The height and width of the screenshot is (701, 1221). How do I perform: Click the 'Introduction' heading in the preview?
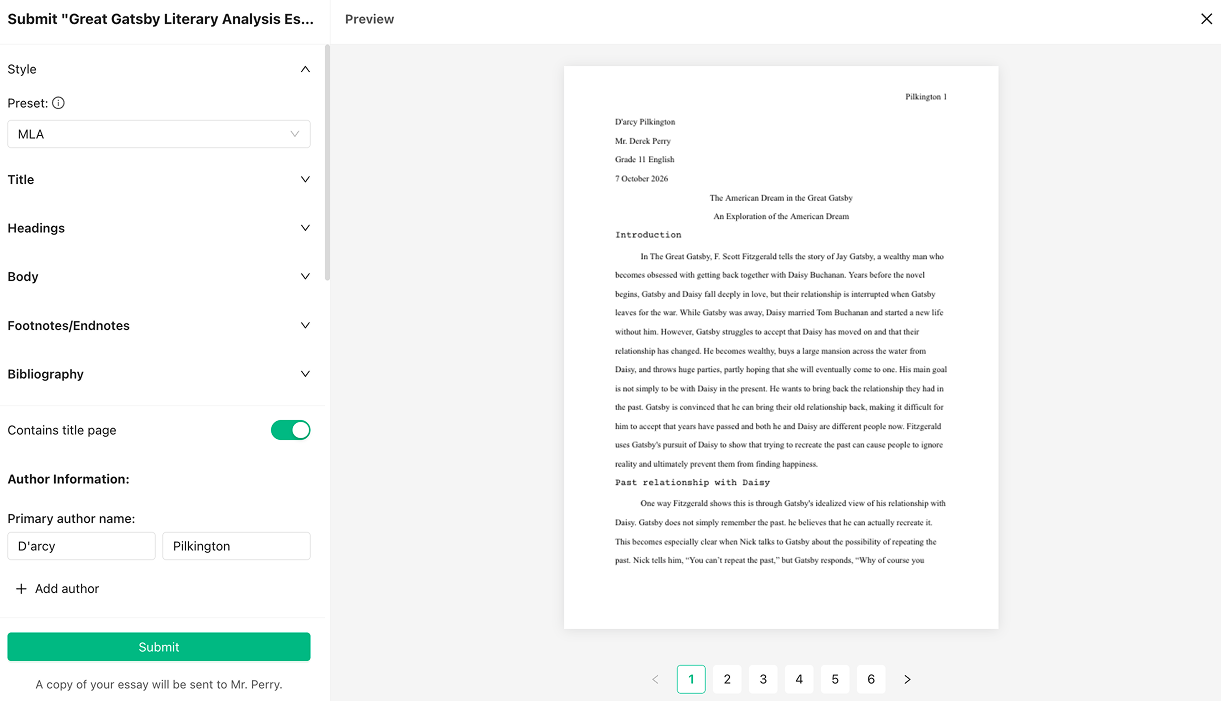(x=648, y=235)
